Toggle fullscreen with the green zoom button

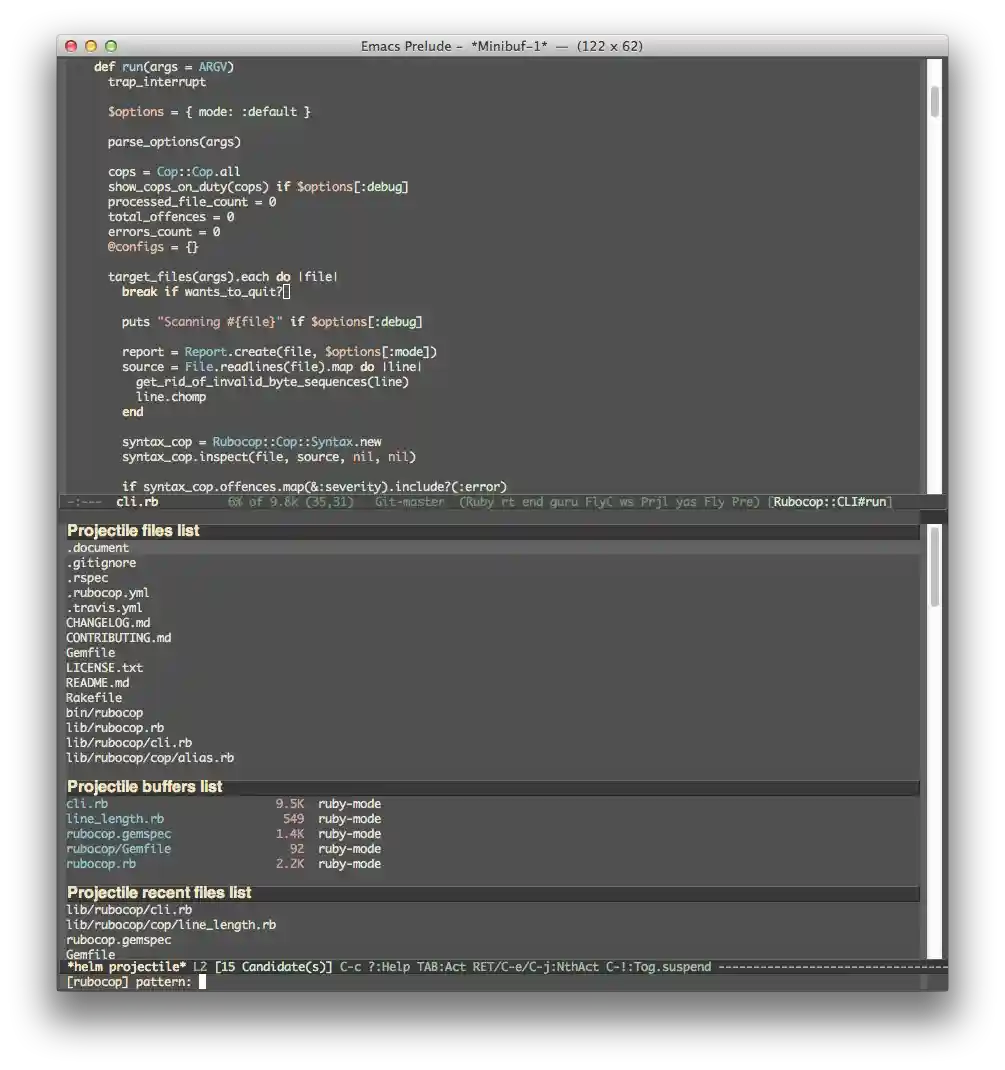coord(110,46)
